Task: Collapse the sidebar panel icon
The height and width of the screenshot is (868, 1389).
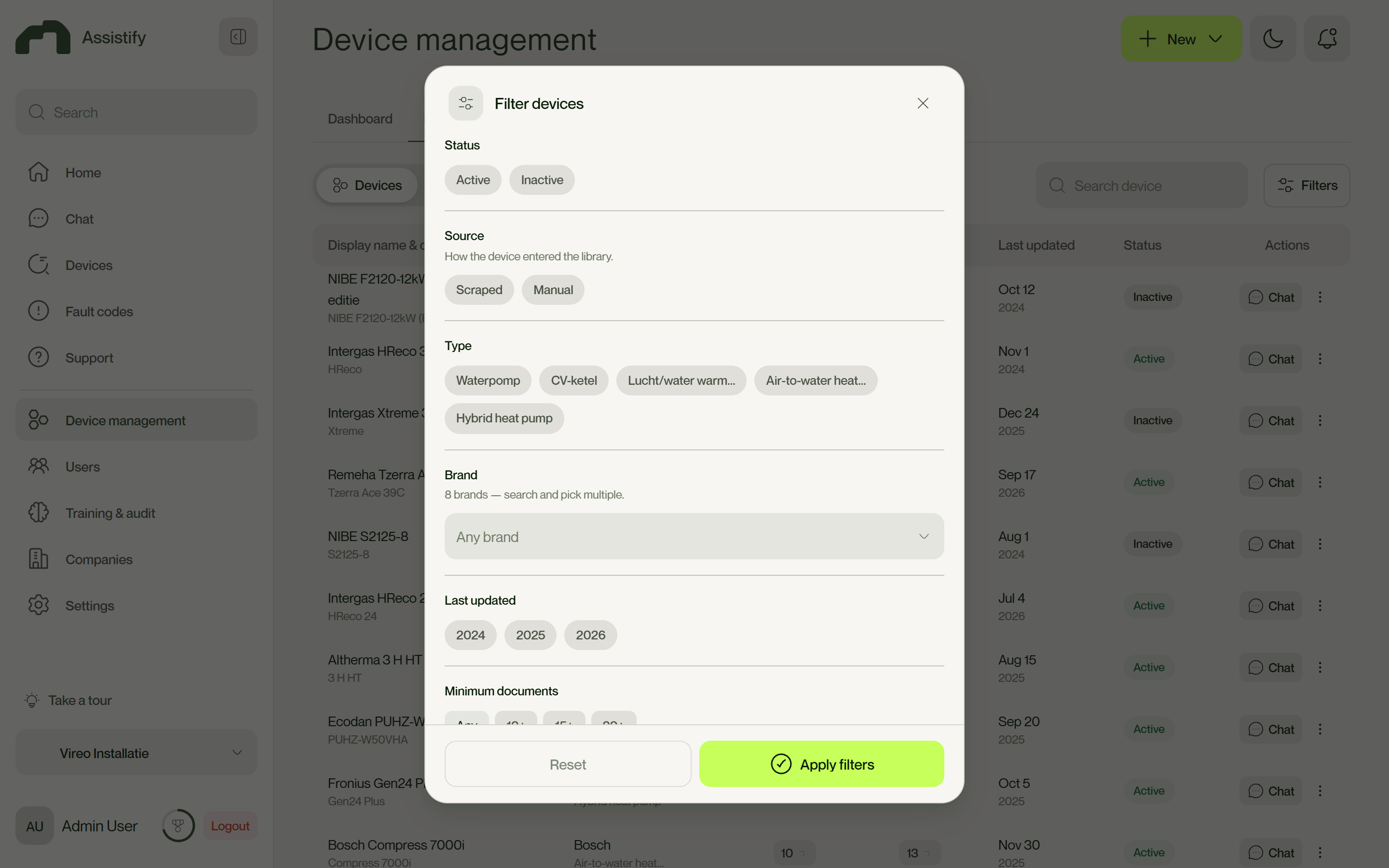Action: click(238, 37)
